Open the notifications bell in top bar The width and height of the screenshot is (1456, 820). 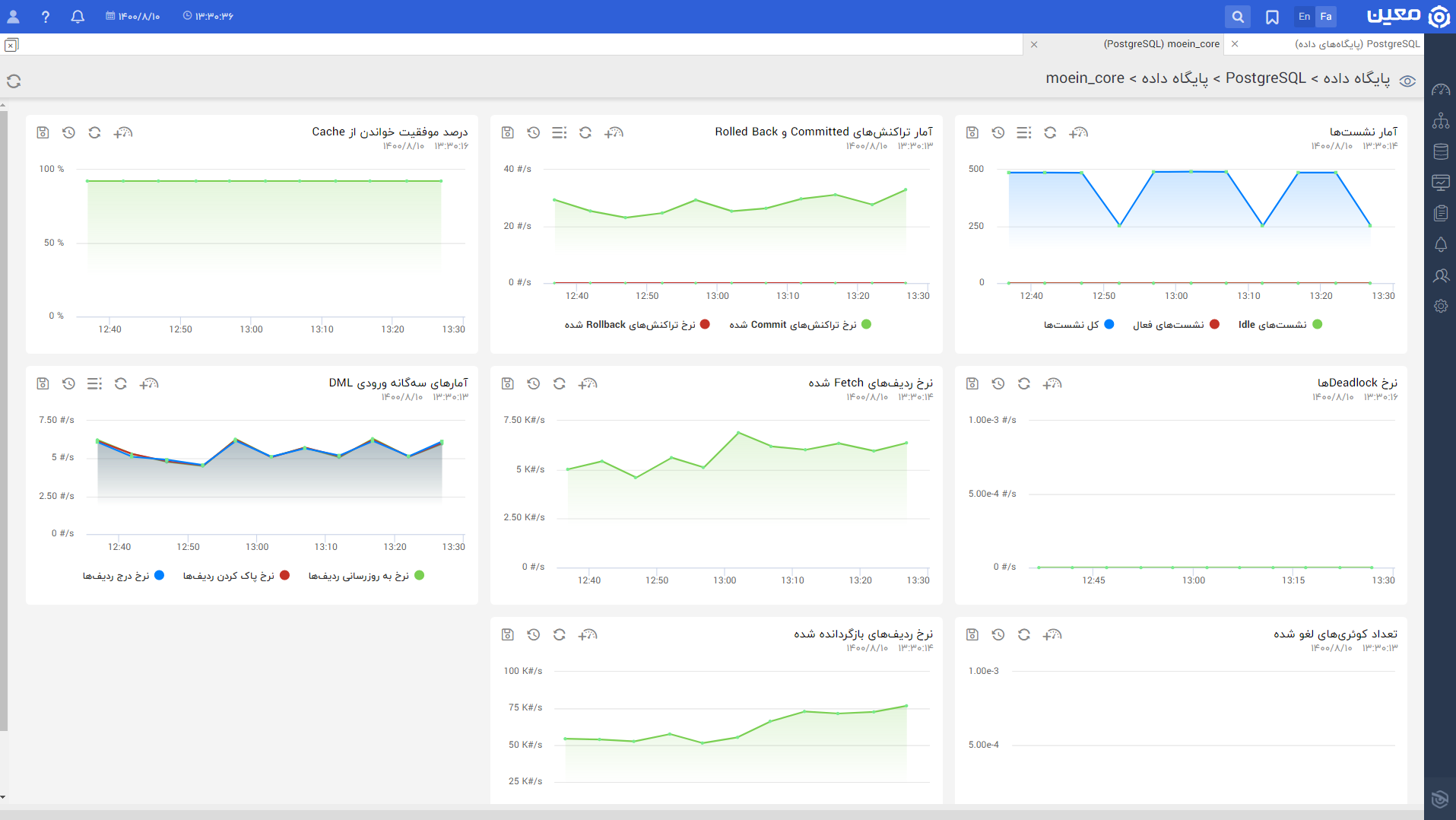[x=78, y=16]
